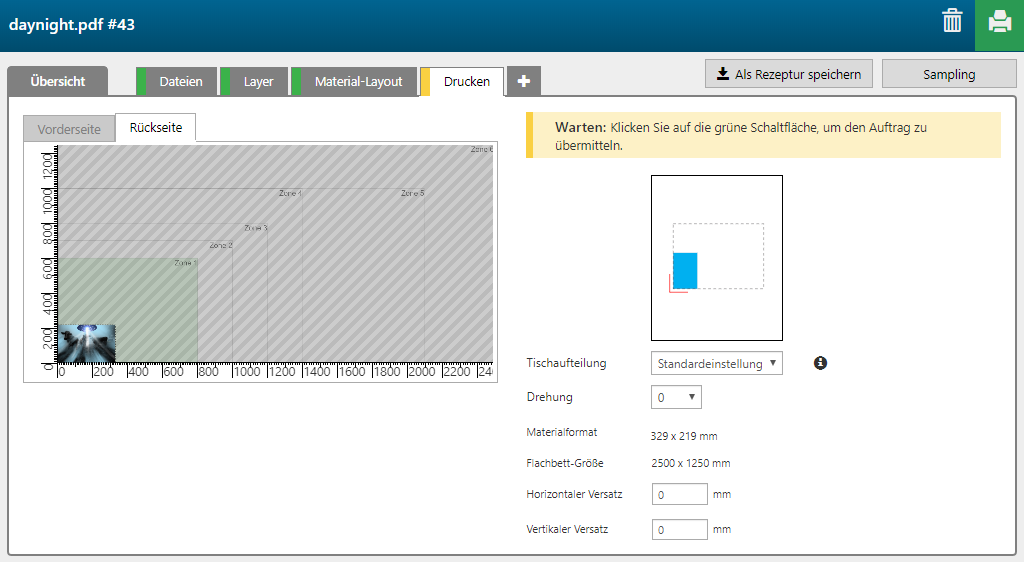This screenshot has width=1024, height=562.
Task: Show the Vorderseite preview tab
Action: tap(69, 129)
